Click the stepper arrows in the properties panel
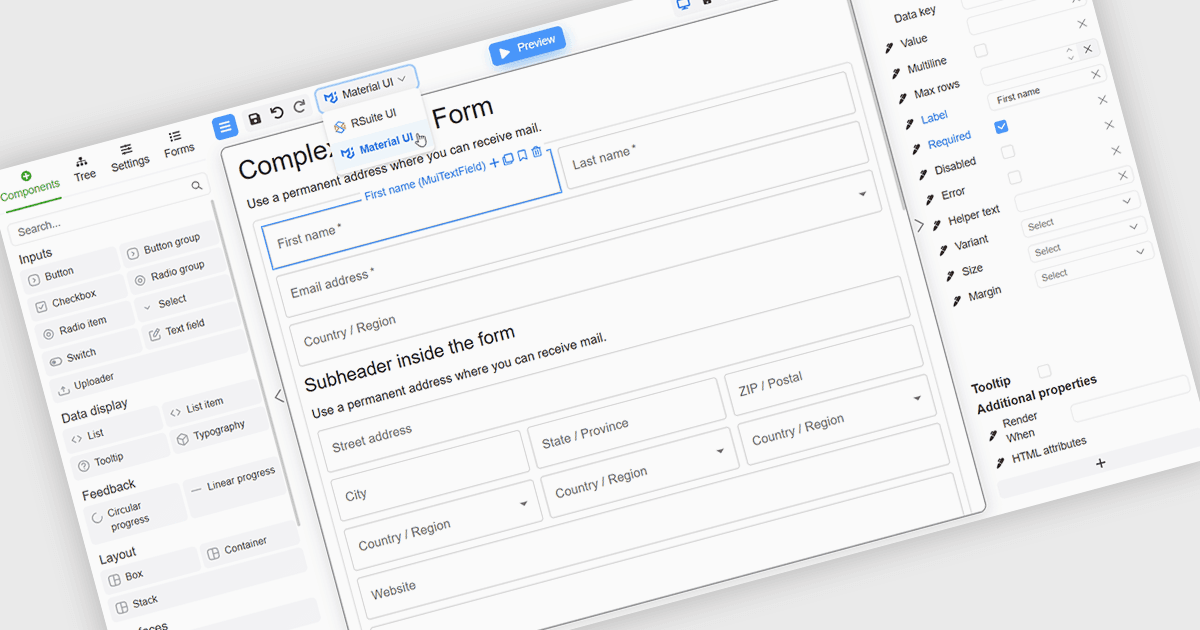The height and width of the screenshot is (630, 1200). tap(1069, 52)
